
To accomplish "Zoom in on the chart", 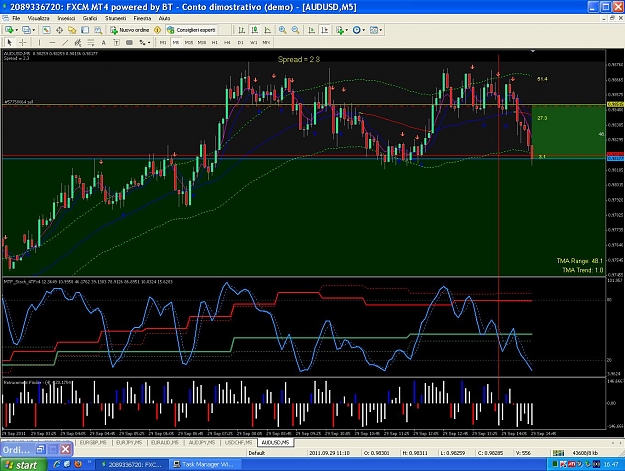I will [x=283, y=30].
